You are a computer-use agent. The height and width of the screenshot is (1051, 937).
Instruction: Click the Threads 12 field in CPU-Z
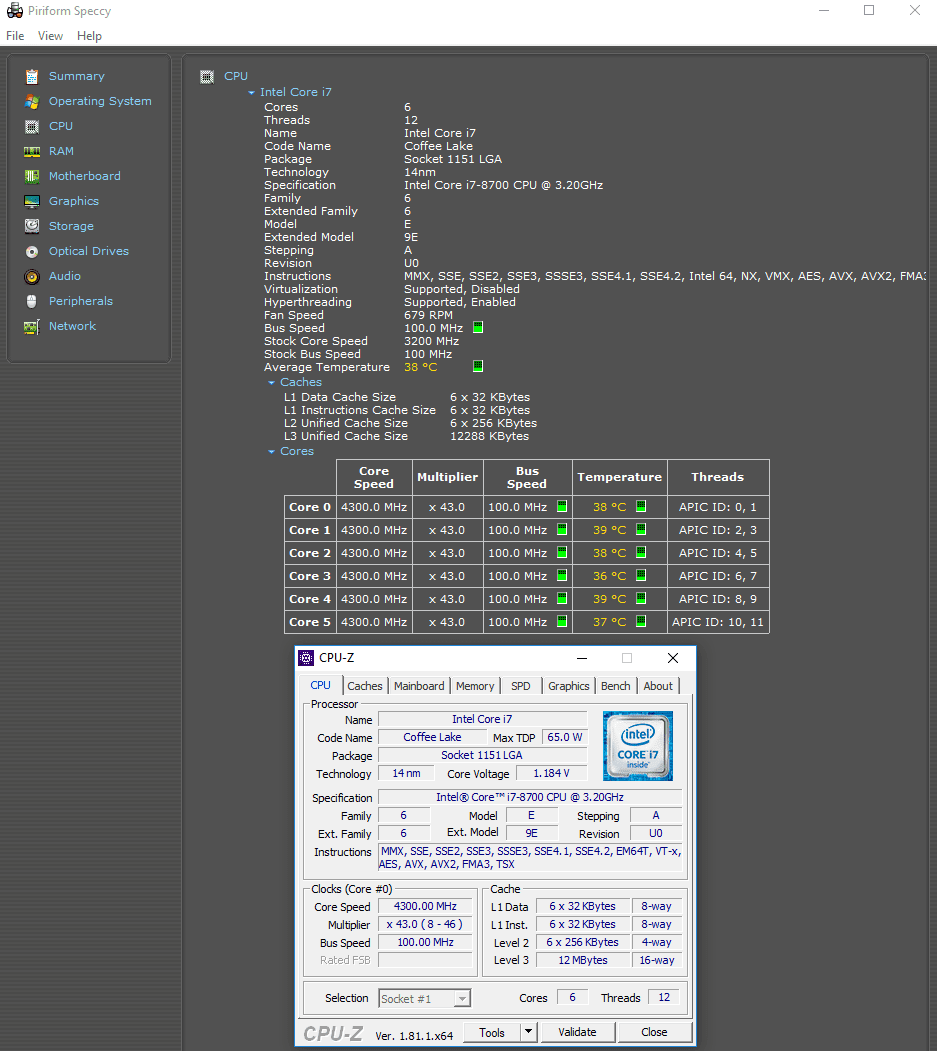coord(664,997)
